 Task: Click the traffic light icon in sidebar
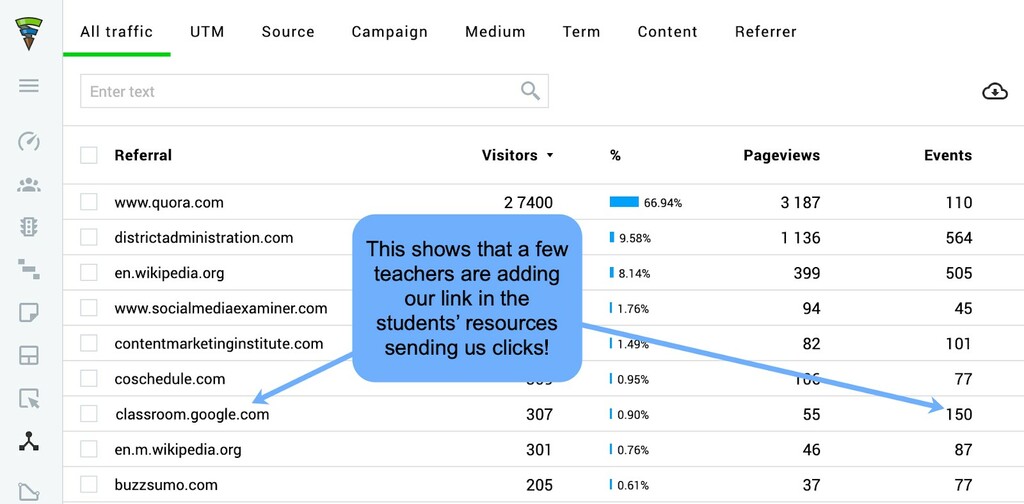click(x=29, y=227)
